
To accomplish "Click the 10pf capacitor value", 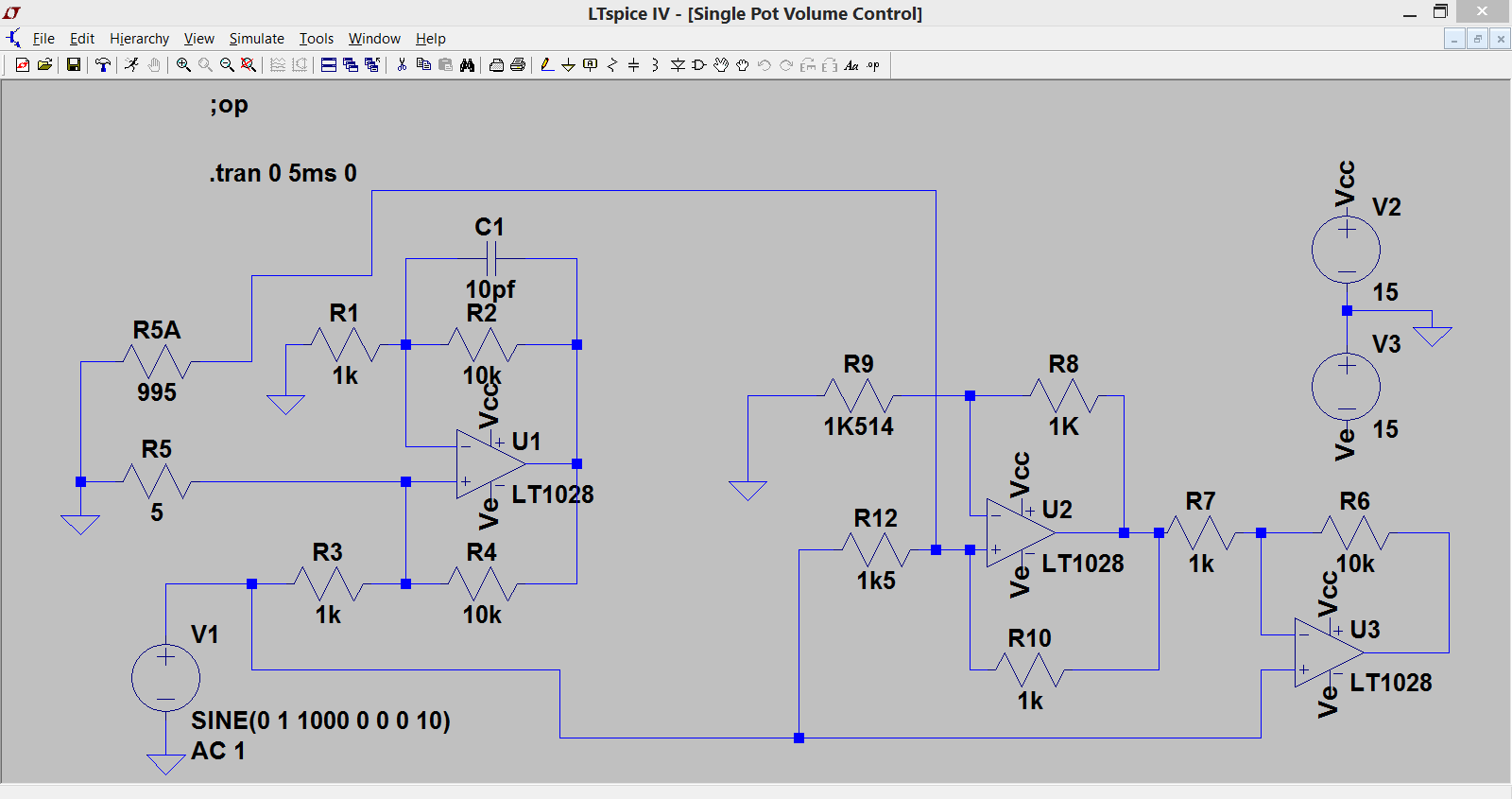I will (x=490, y=289).
